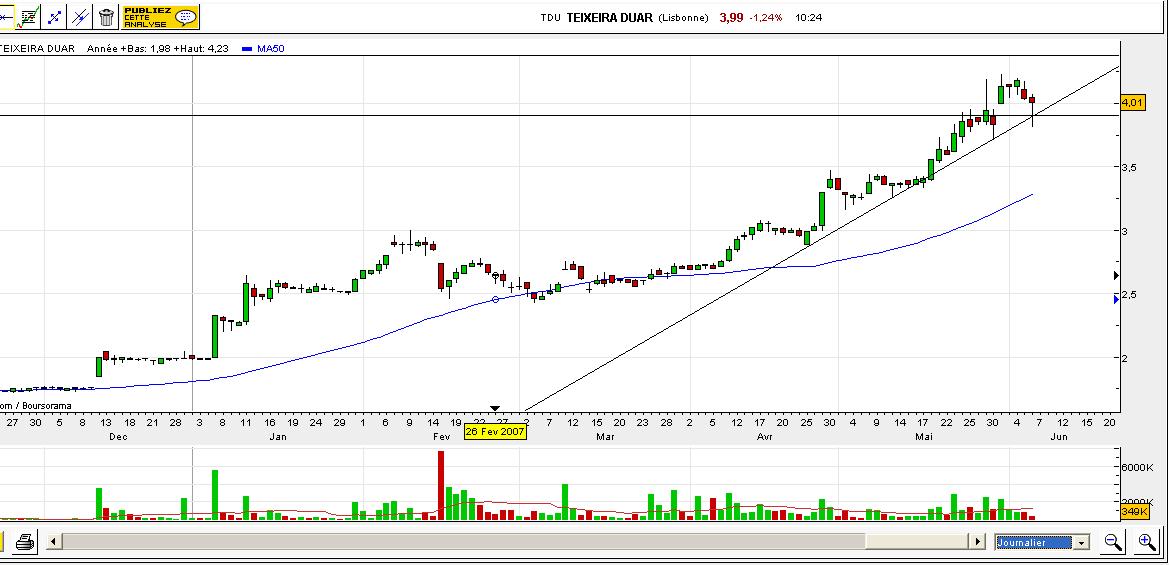The image size is (1169, 565).
Task: Click the 10:24 time stamp
Action: coord(809,18)
